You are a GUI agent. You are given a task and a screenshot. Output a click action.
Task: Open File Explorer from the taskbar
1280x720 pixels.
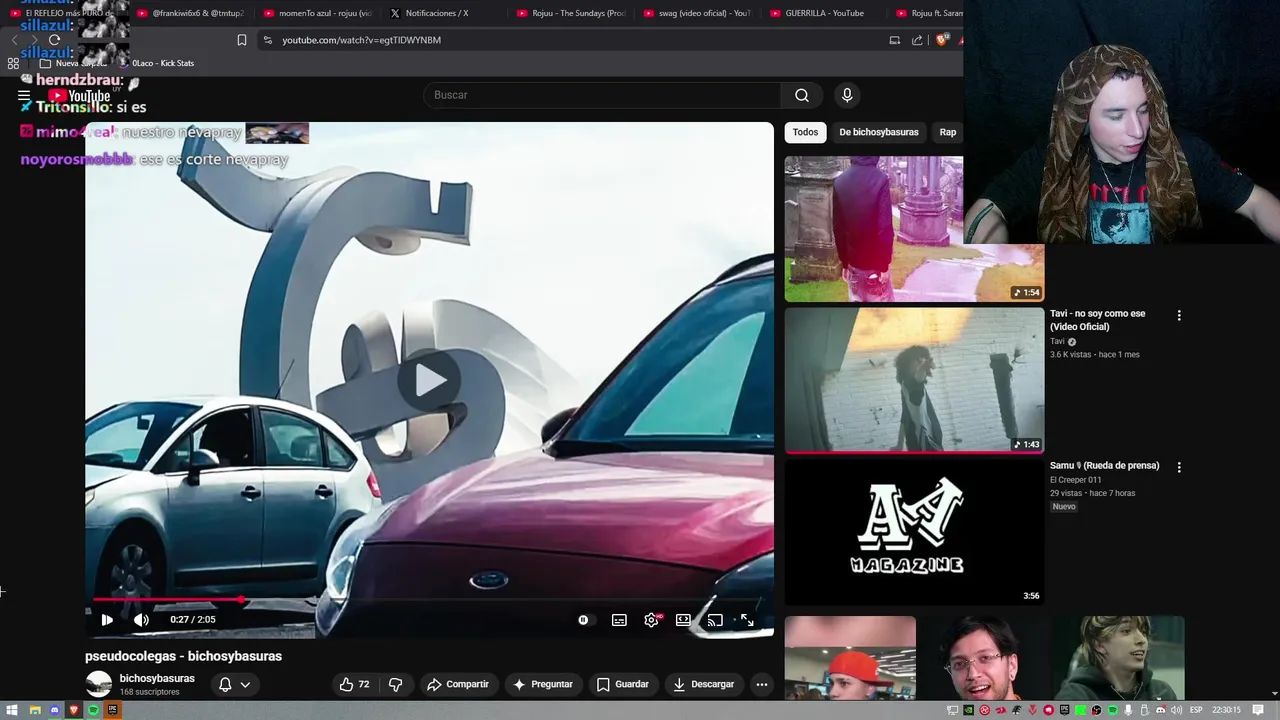click(x=34, y=710)
